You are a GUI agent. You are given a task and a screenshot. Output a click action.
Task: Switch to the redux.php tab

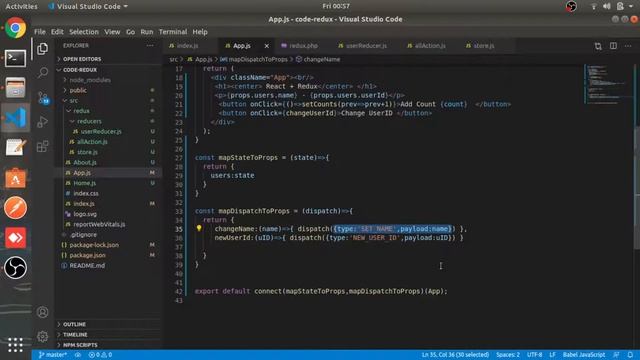[304, 46]
